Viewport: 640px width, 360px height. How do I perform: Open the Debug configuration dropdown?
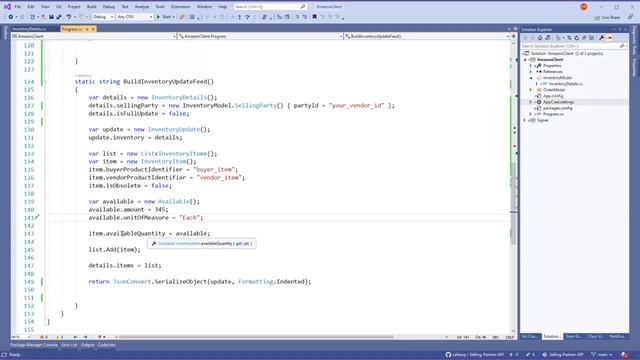[103, 17]
